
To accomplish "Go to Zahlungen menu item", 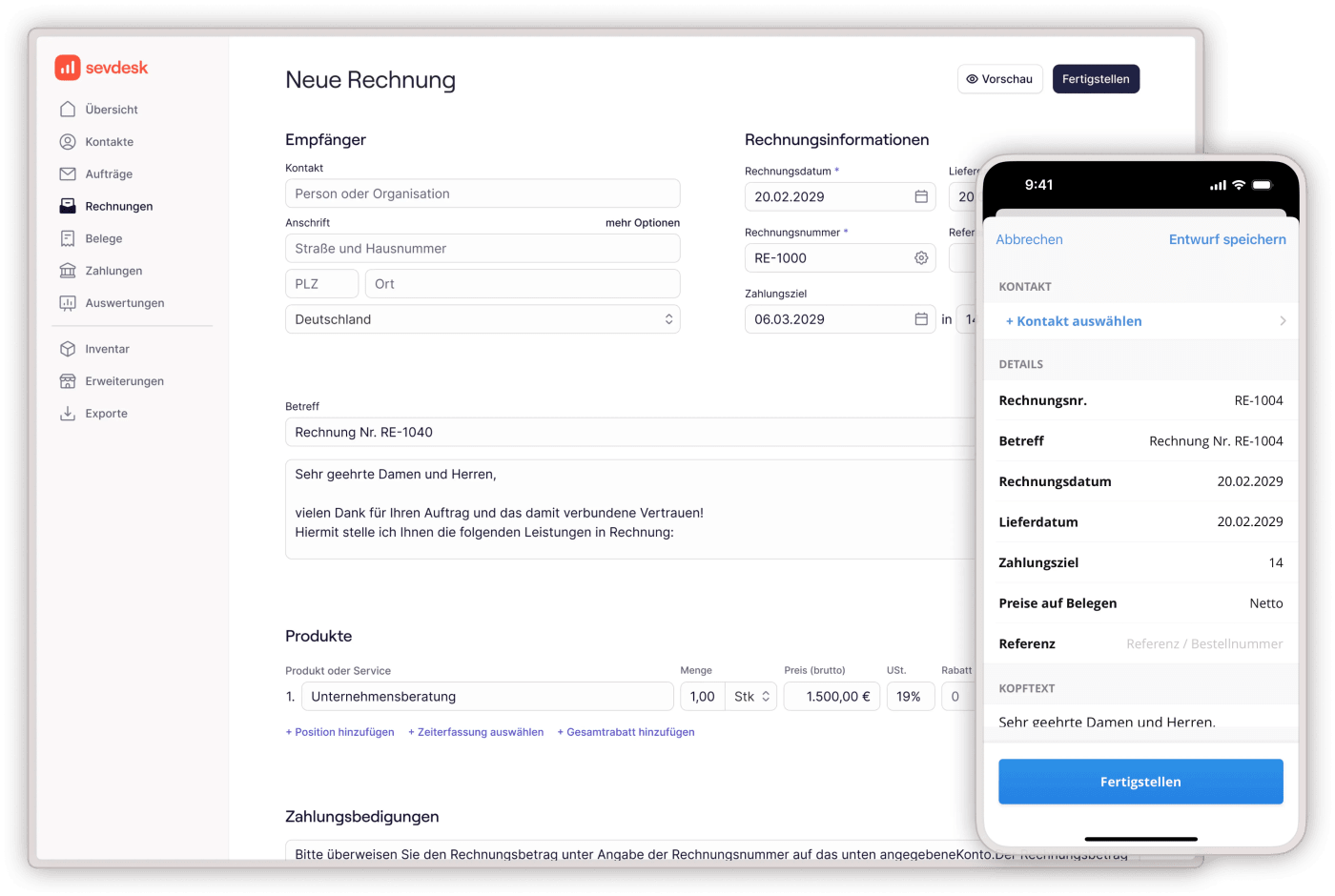I will pos(113,271).
